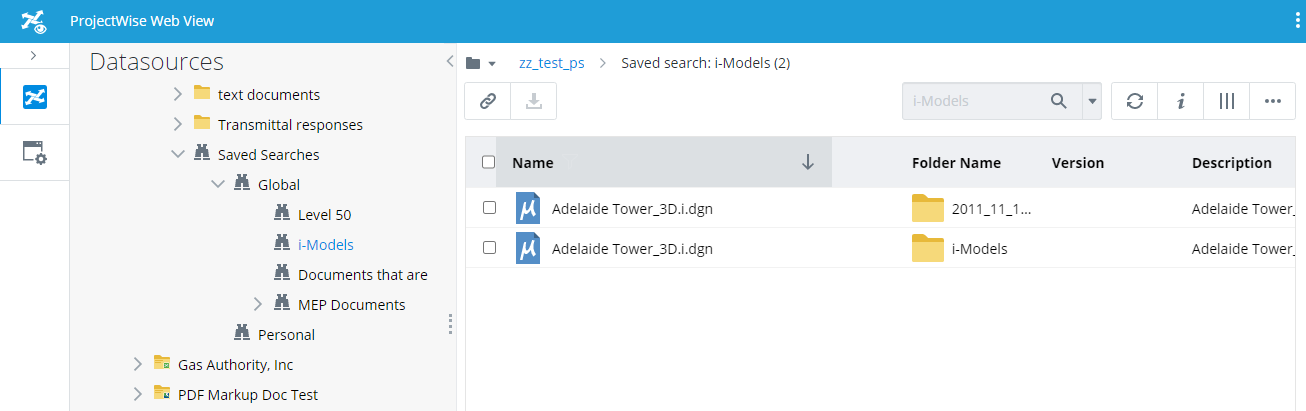
Task: Open the vertical dots menu in the header
Action: tap(1297, 21)
